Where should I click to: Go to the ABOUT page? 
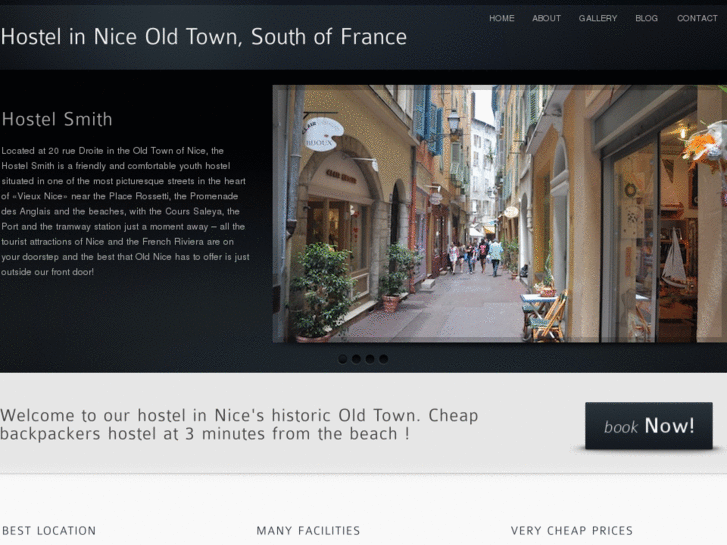(x=546, y=18)
